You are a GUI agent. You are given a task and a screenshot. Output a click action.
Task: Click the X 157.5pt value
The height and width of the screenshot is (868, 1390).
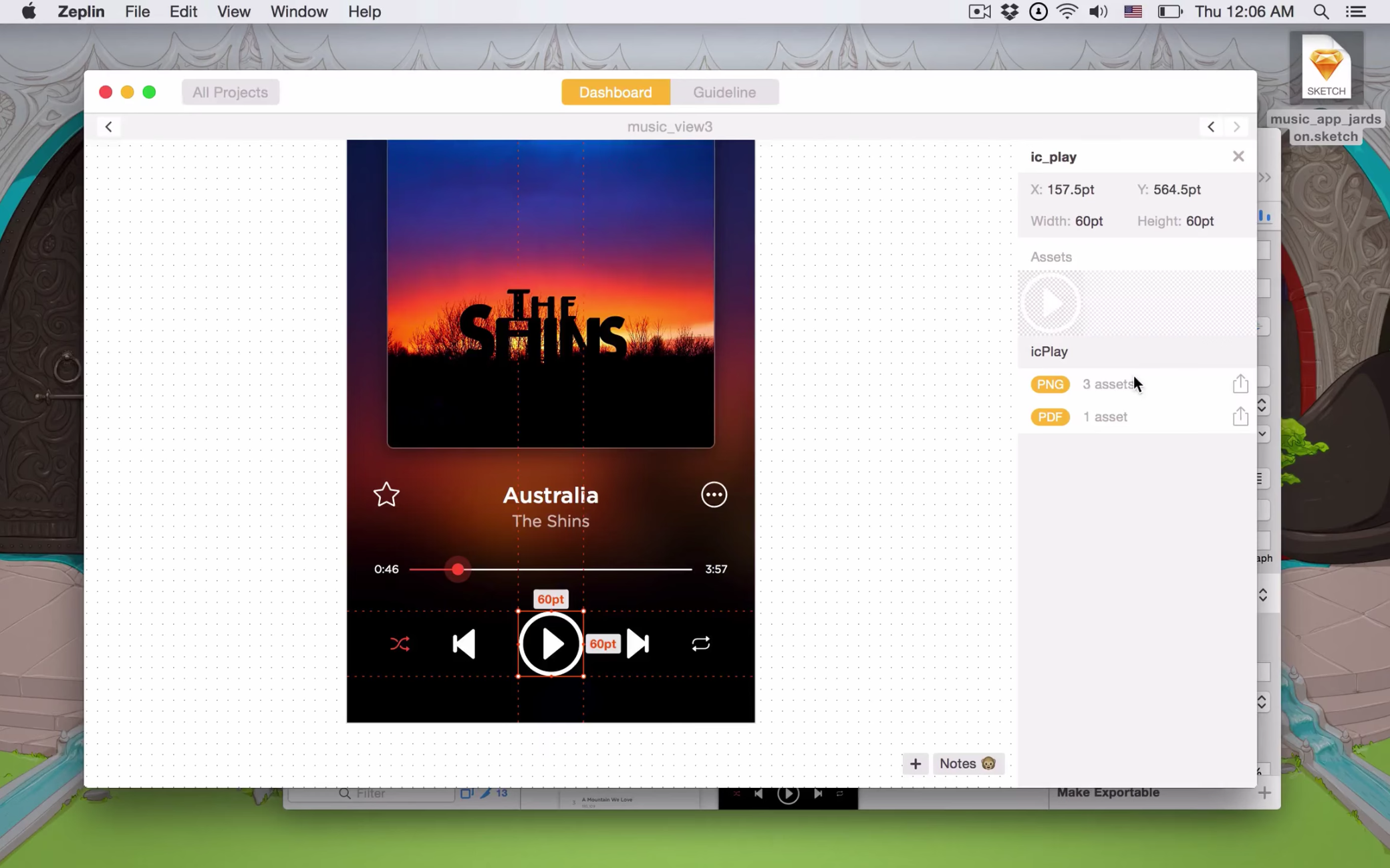1071,190
